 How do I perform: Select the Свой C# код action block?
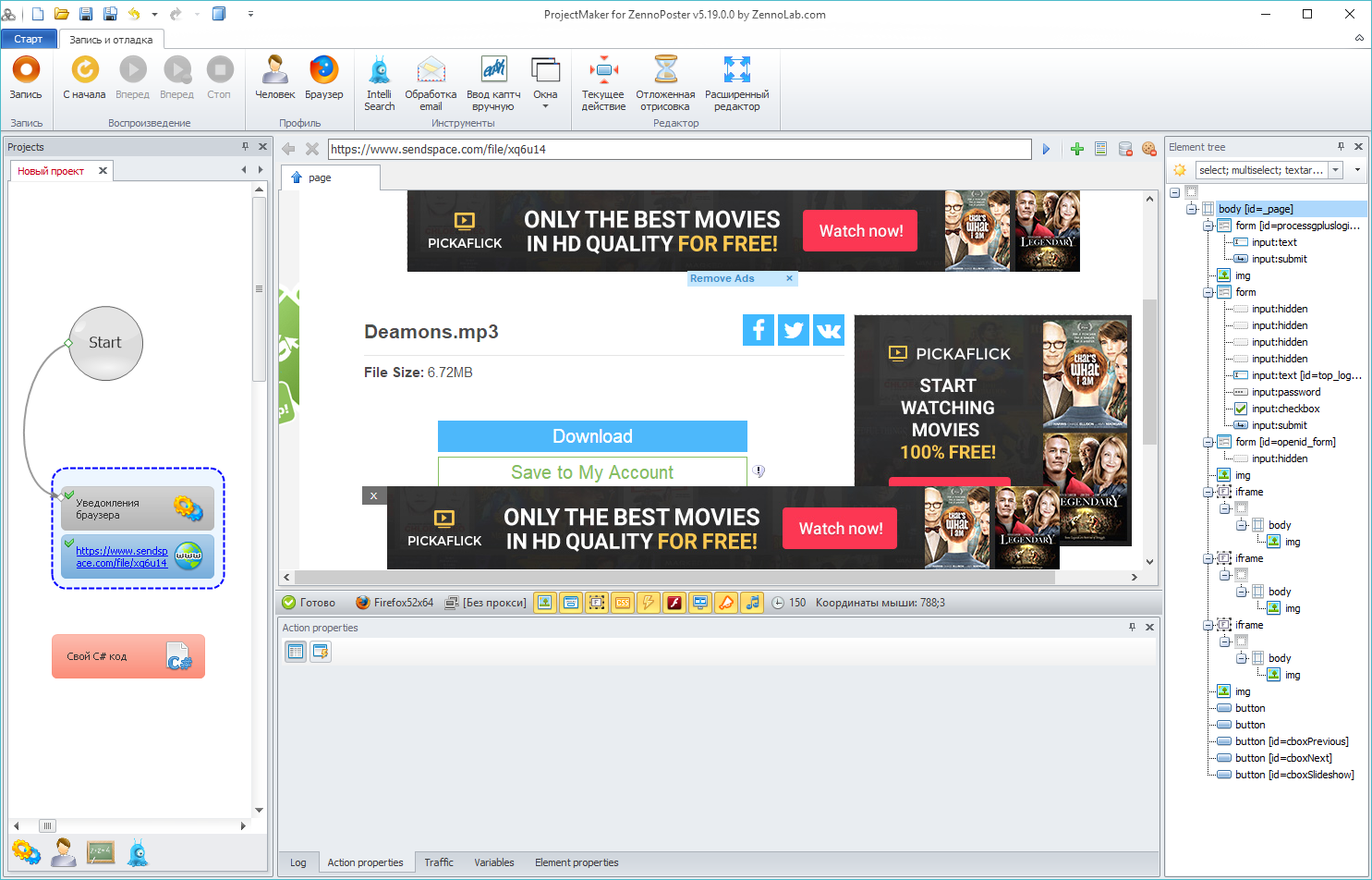[128, 656]
